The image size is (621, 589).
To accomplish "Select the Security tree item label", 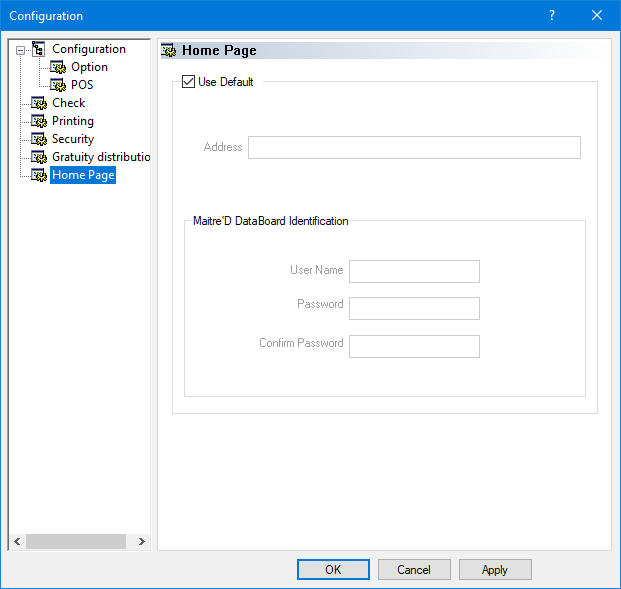I will [x=73, y=139].
